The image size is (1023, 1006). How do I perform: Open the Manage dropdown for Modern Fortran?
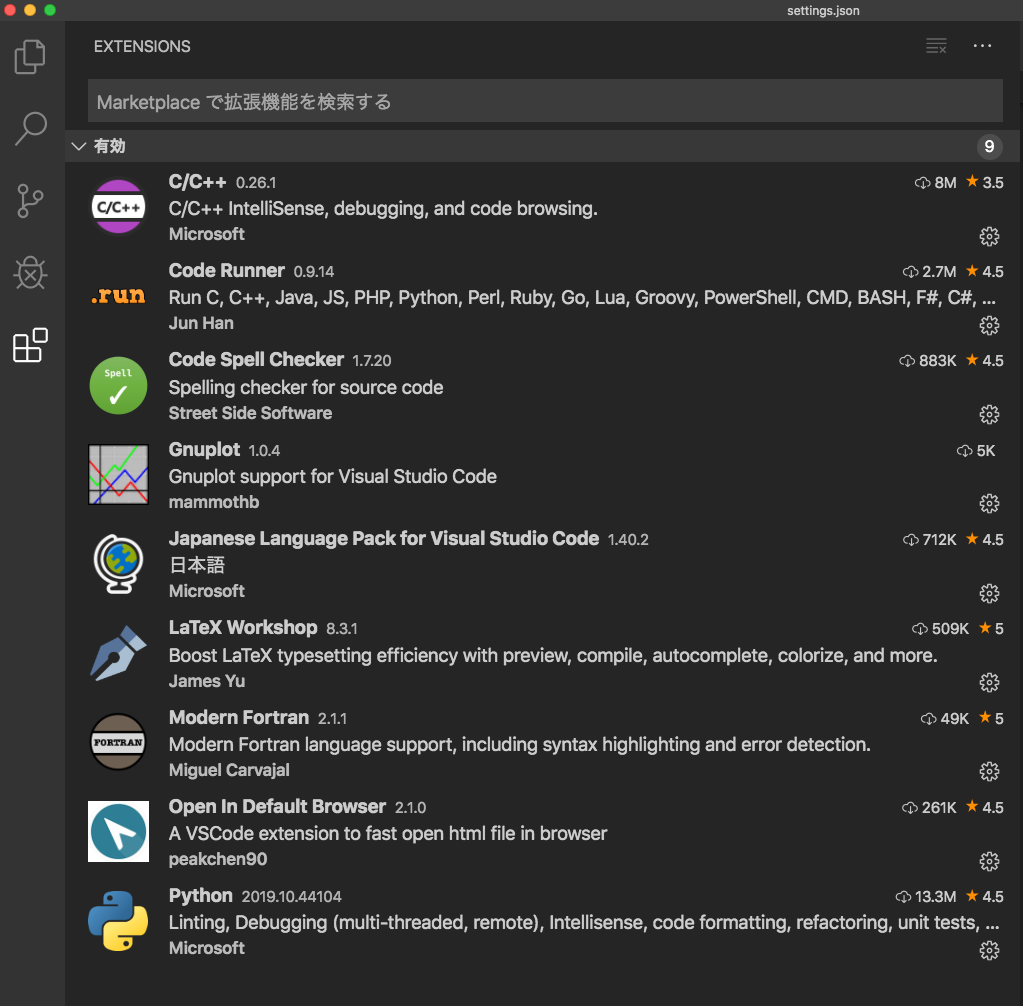tap(988, 771)
